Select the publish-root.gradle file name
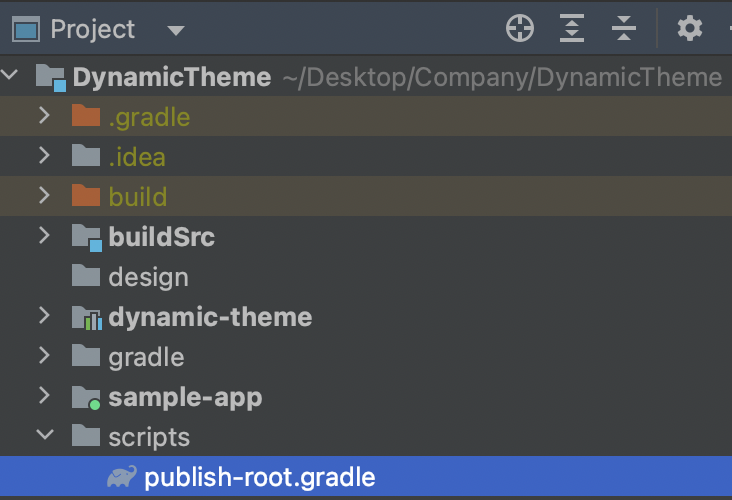The image size is (732, 500). click(260, 478)
